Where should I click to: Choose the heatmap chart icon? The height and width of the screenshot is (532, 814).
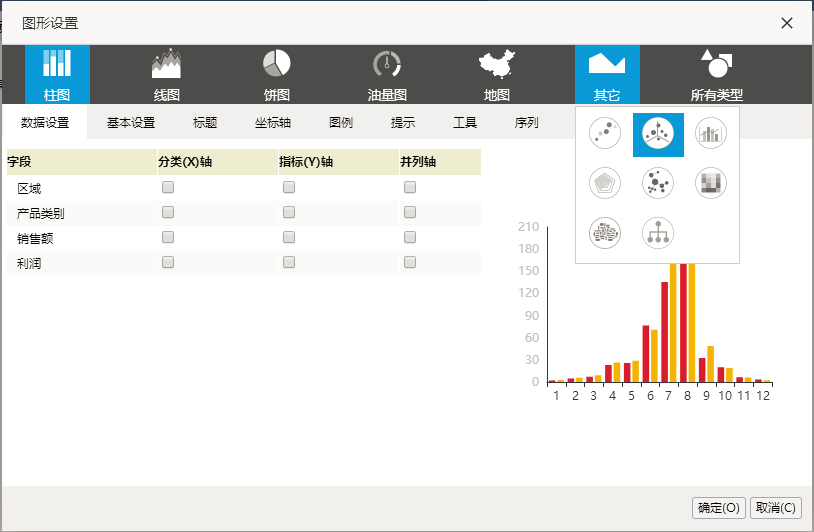(x=711, y=183)
